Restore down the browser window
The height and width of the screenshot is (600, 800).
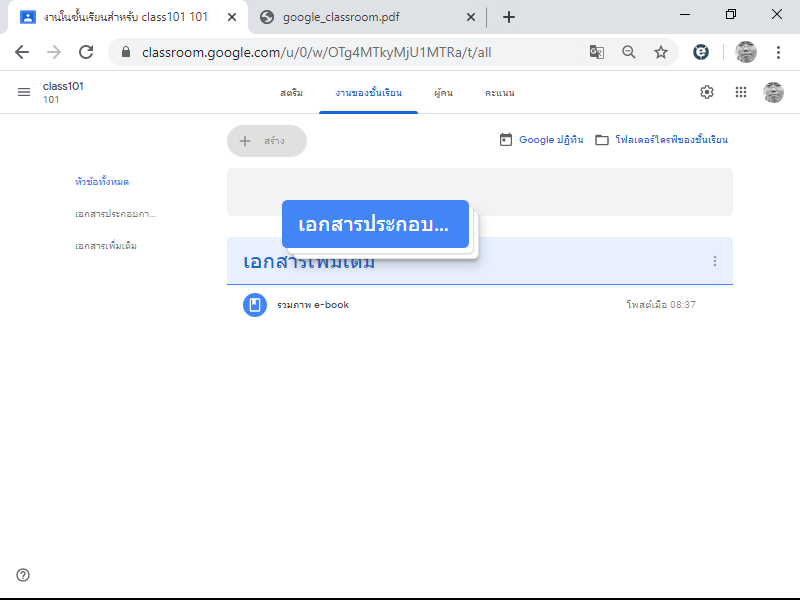[x=731, y=14]
